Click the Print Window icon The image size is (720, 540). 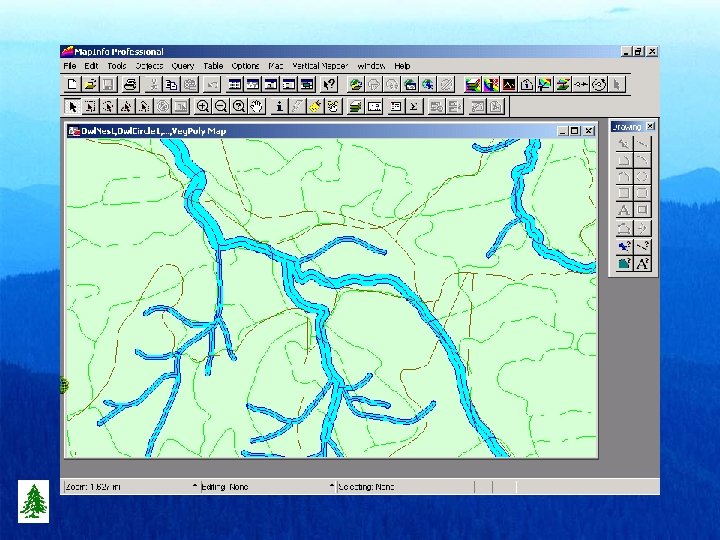point(130,84)
